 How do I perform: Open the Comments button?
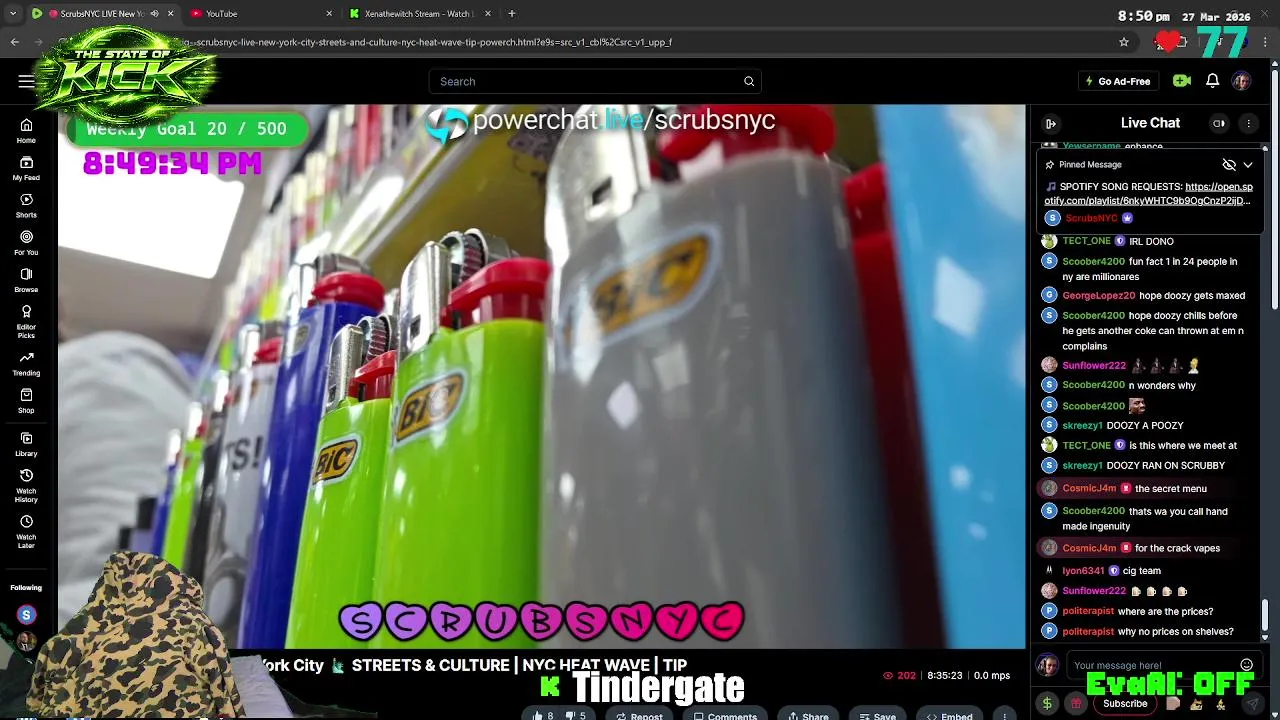(725, 716)
